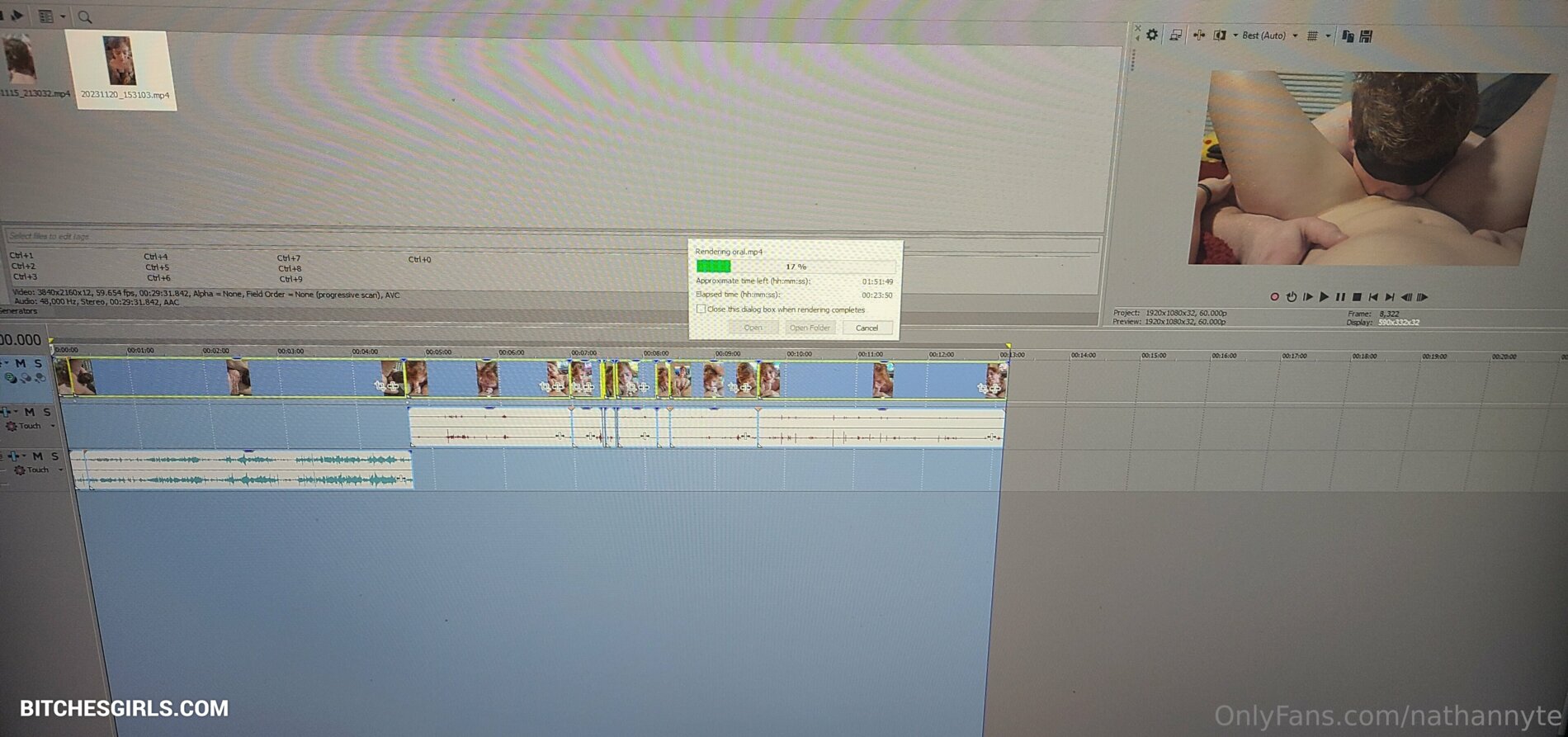Toggle Loop Playback in the preview transport
1568x737 pixels.
point(1291,297)
